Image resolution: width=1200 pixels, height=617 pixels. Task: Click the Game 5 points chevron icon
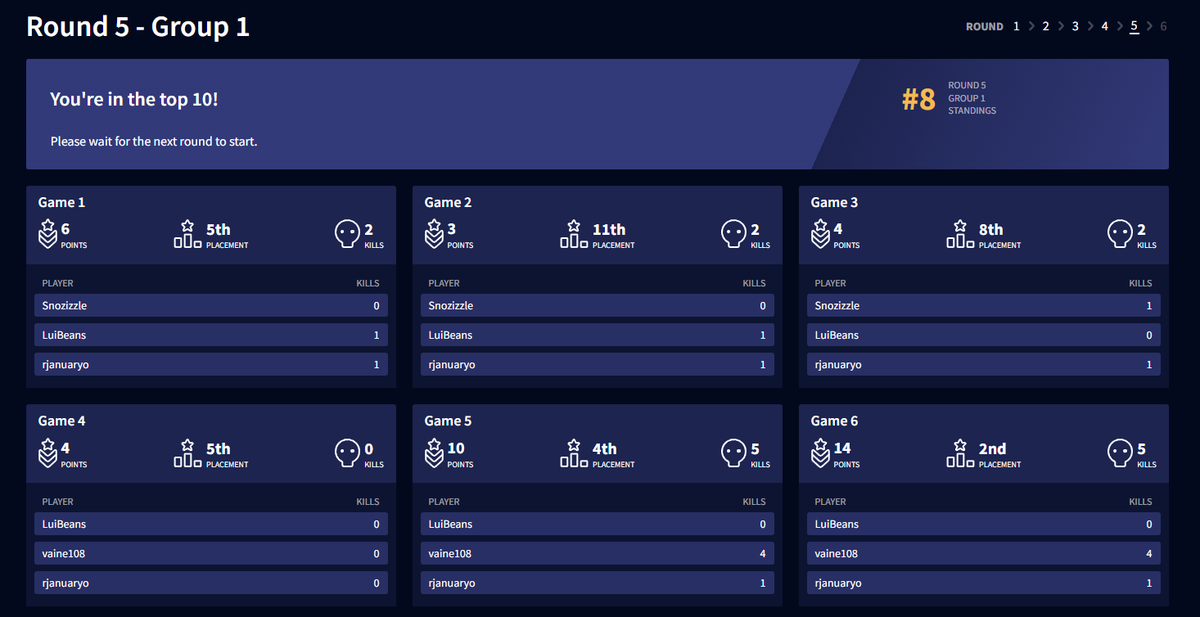[433, 454]
